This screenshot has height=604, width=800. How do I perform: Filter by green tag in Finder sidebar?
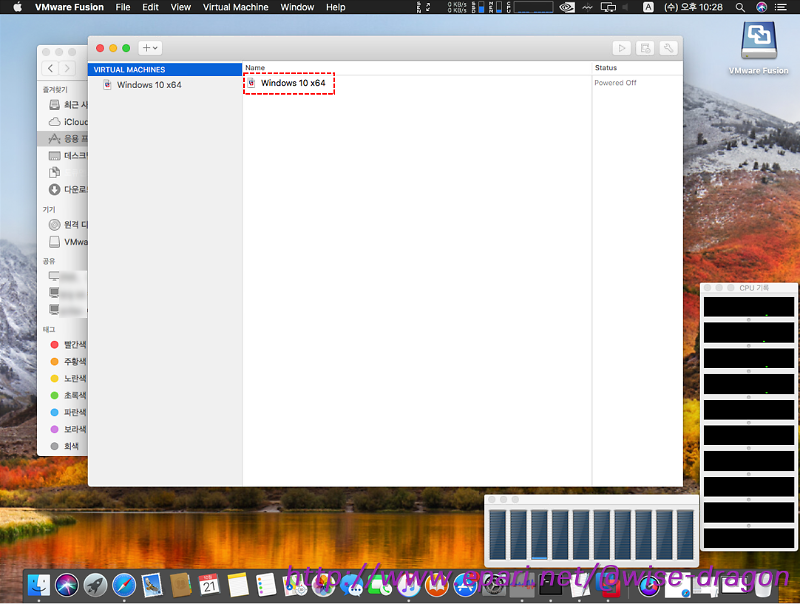coord(68,395)
